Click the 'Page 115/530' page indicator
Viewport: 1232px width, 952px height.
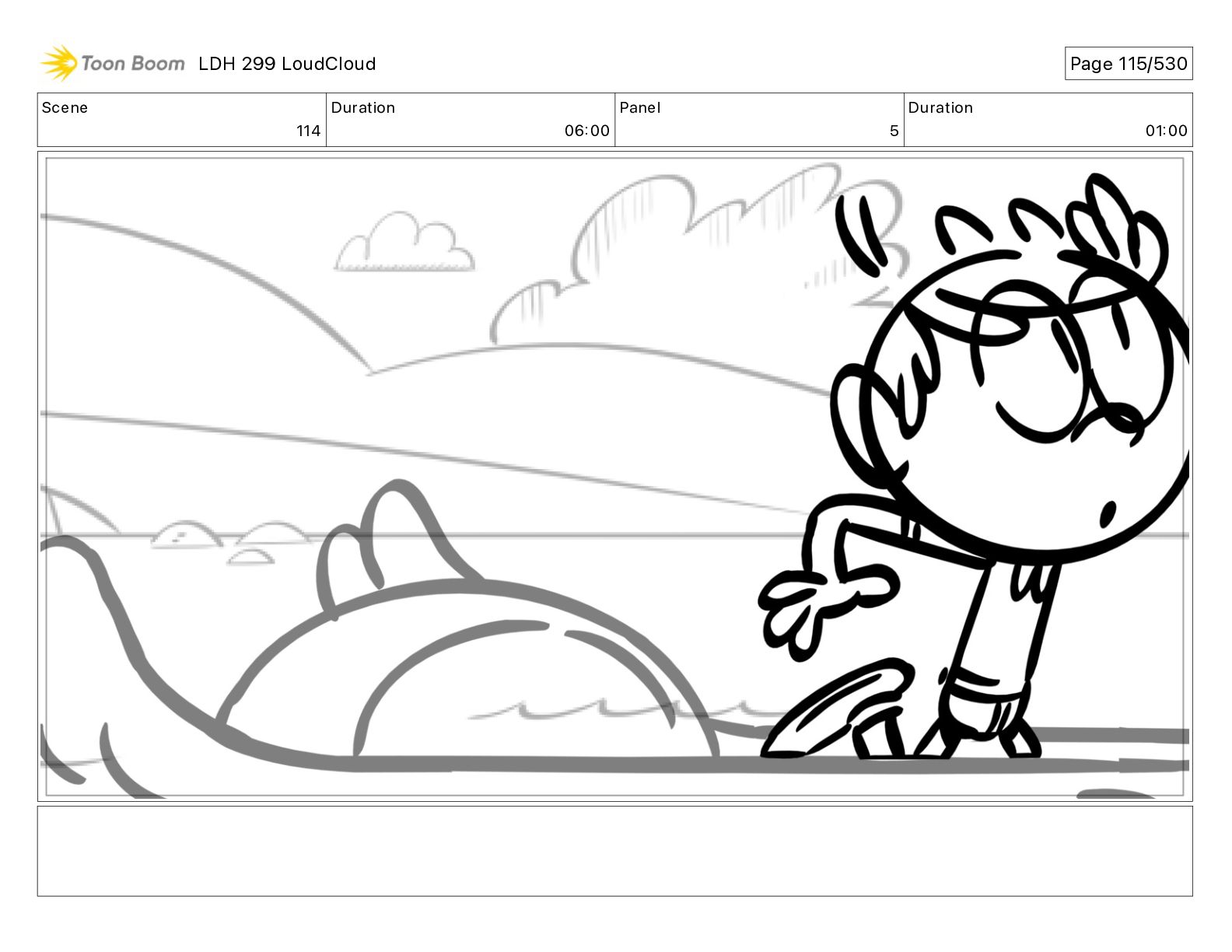point(1129,64)
